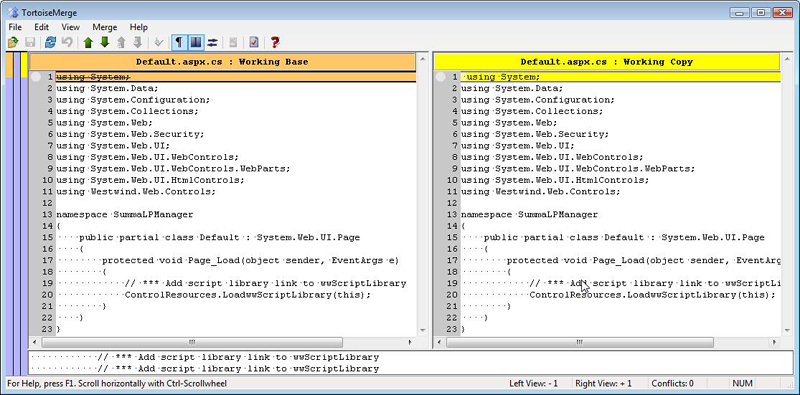Open the Help menu dropdown
This screenshot has width=800, height=395.
click(x=138, y=27)
